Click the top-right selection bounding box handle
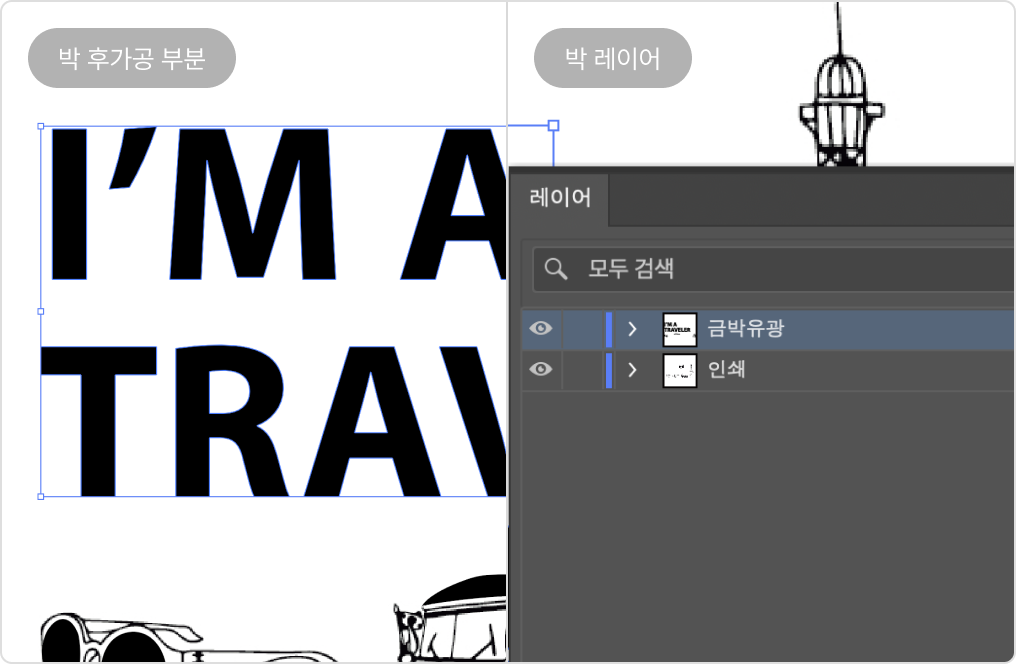 click(x=554, y=126)
